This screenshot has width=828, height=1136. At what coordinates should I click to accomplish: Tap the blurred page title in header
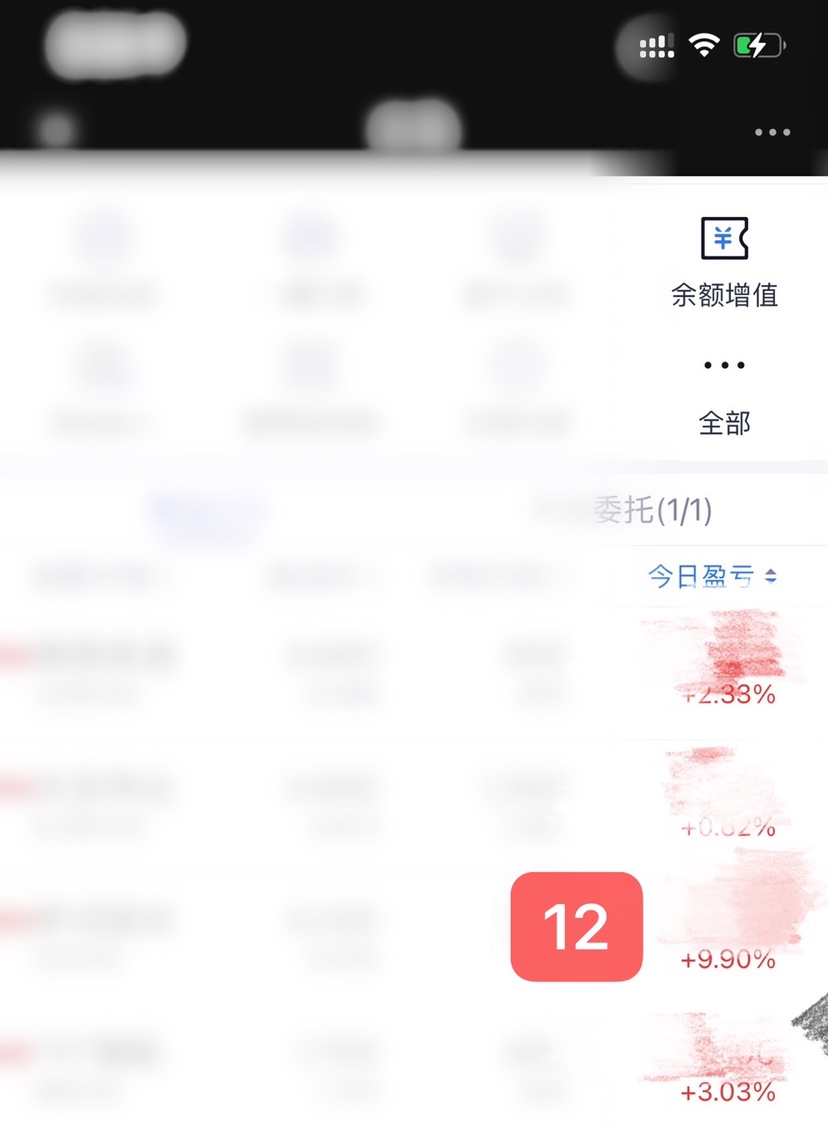(414, 126)
